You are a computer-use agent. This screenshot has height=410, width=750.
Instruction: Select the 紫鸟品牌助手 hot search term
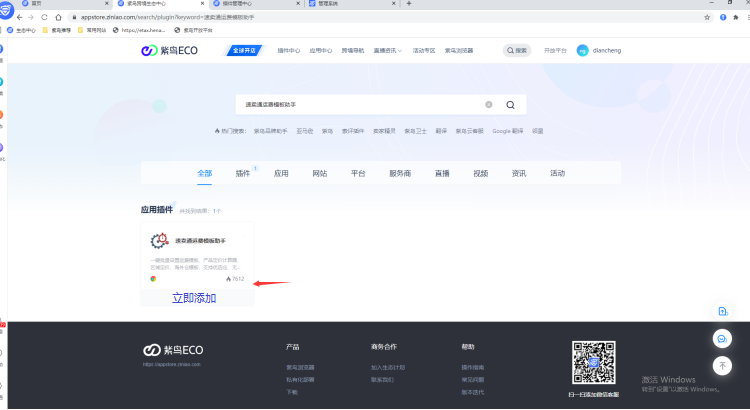pos(270,131)
